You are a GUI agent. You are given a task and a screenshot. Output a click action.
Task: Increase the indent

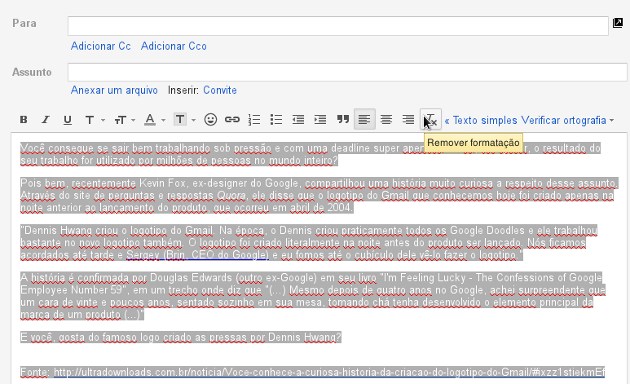point(320,120)
